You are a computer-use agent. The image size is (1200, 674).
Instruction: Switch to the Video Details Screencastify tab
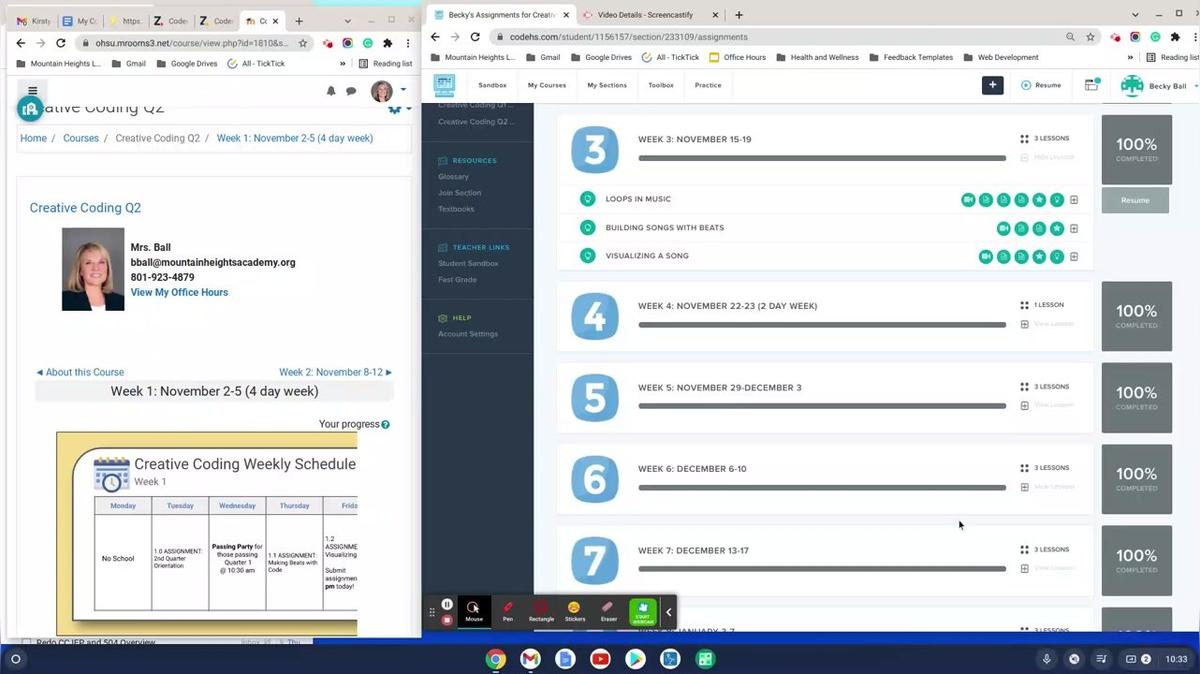(650, 15)
